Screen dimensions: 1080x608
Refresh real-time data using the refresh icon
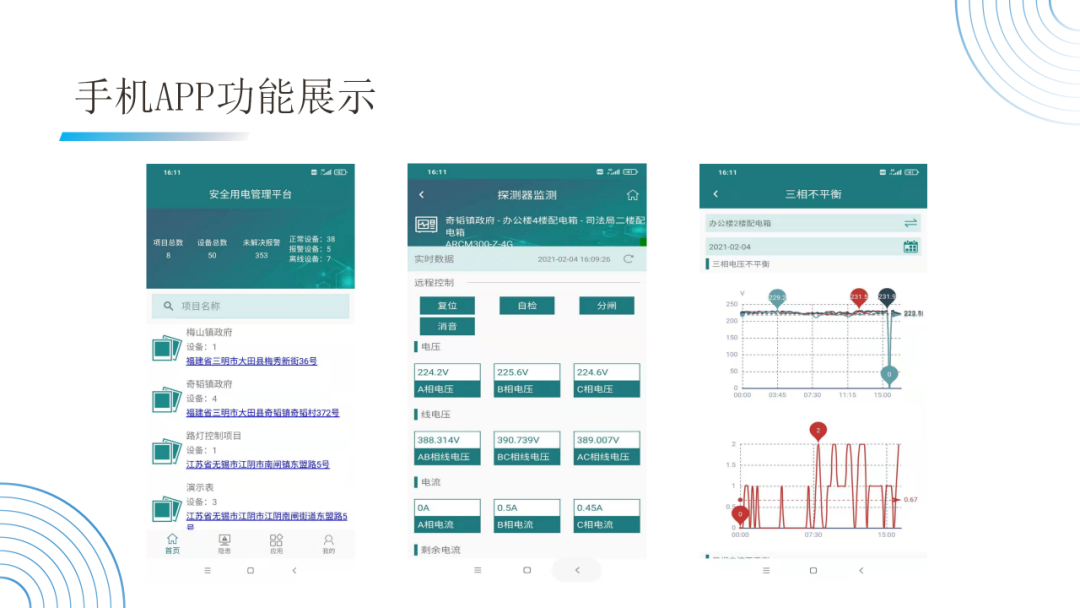(x=627, y=259)
